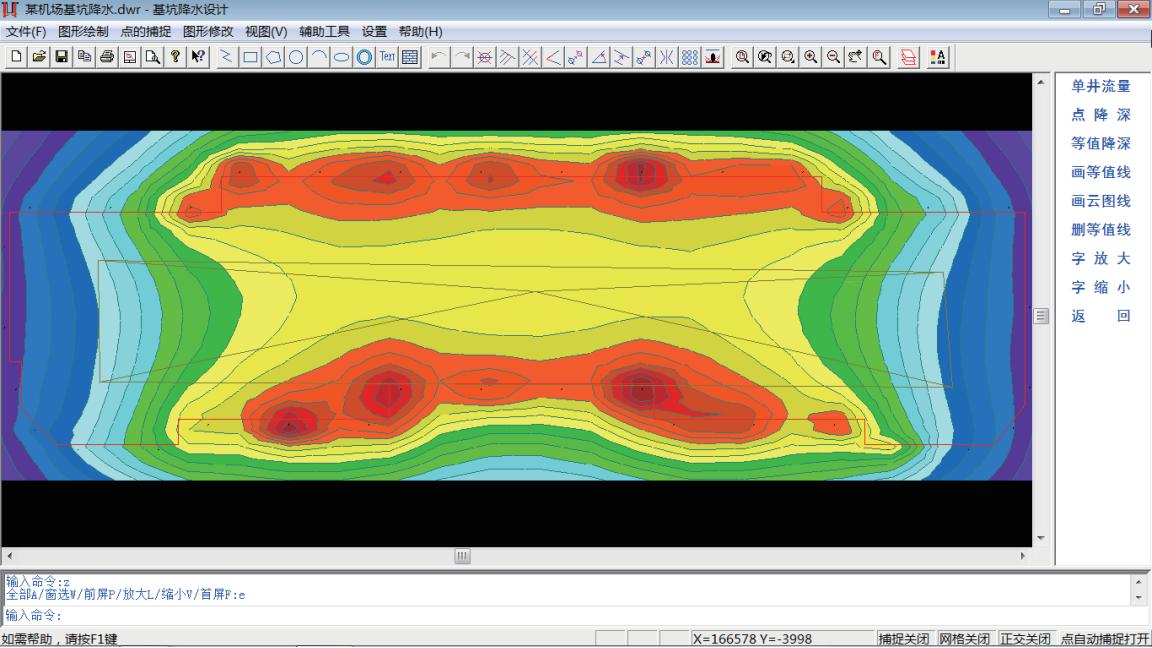Open the 文件(F) menu

(26, 32)
